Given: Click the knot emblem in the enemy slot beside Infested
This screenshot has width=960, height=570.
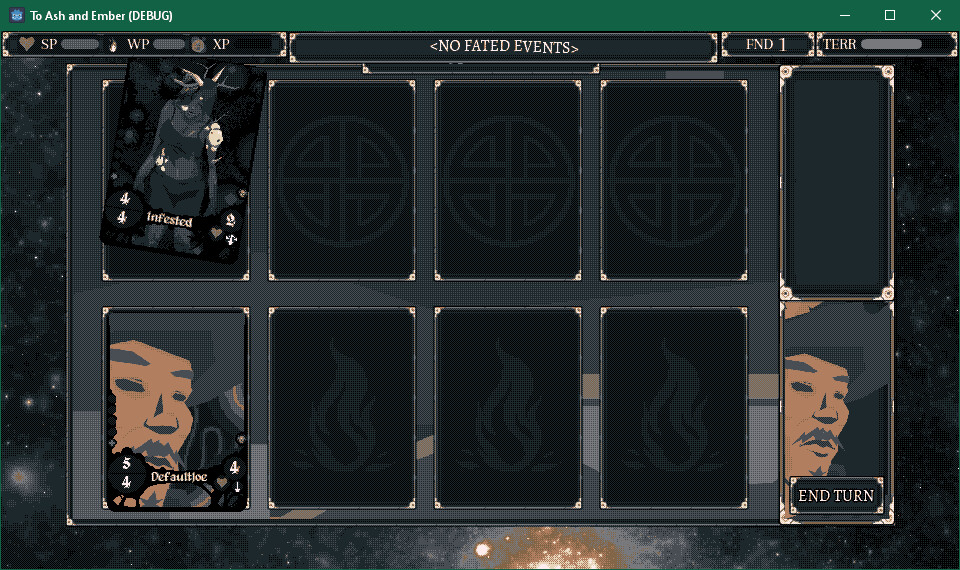Looking at the screenshot, I should 342,181.
